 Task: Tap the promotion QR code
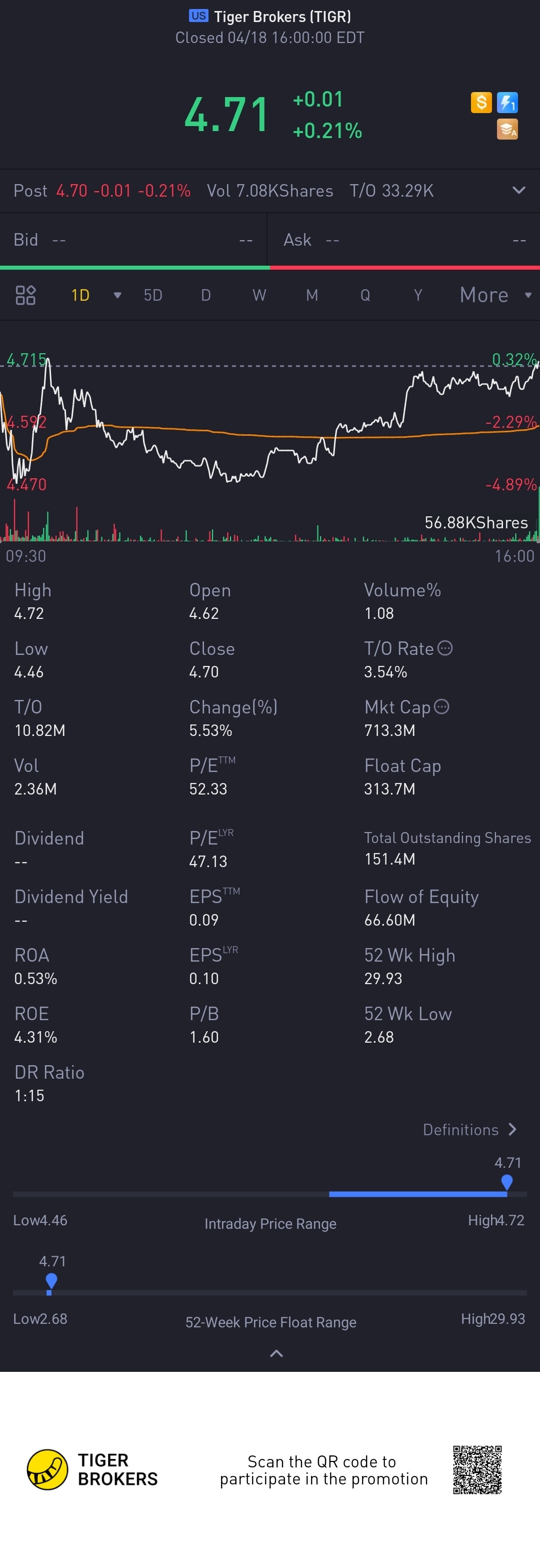pyautogui.click(x=477, y=1469)
